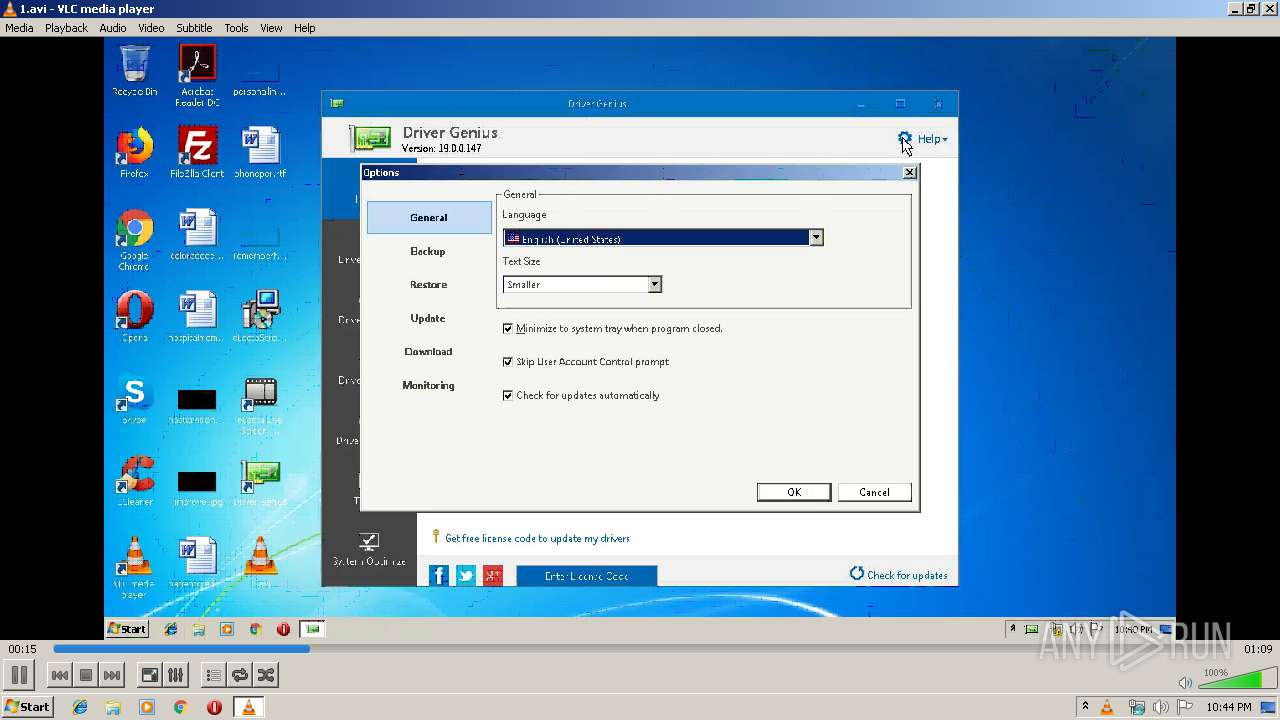
Task: Toggle Minimize to system tray checkbox
Action: pyautogui.click(x=508, y=328)
